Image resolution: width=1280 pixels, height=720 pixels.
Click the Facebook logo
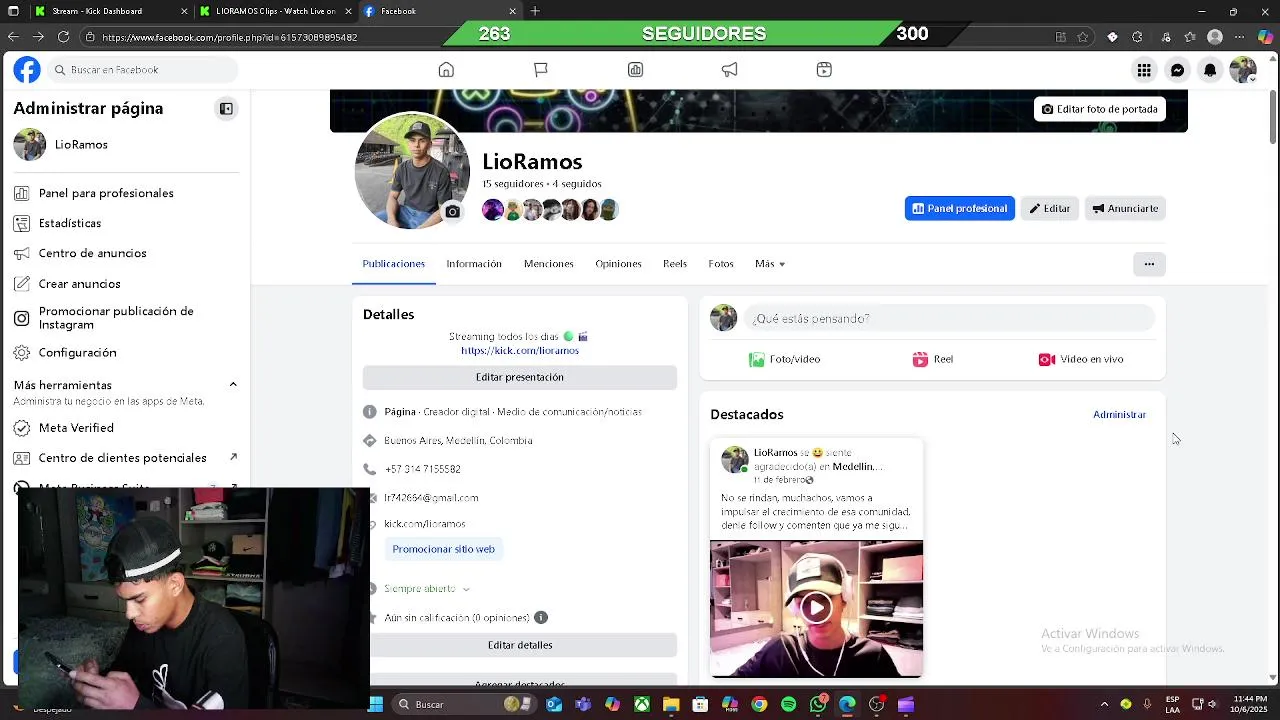[27, 70]
